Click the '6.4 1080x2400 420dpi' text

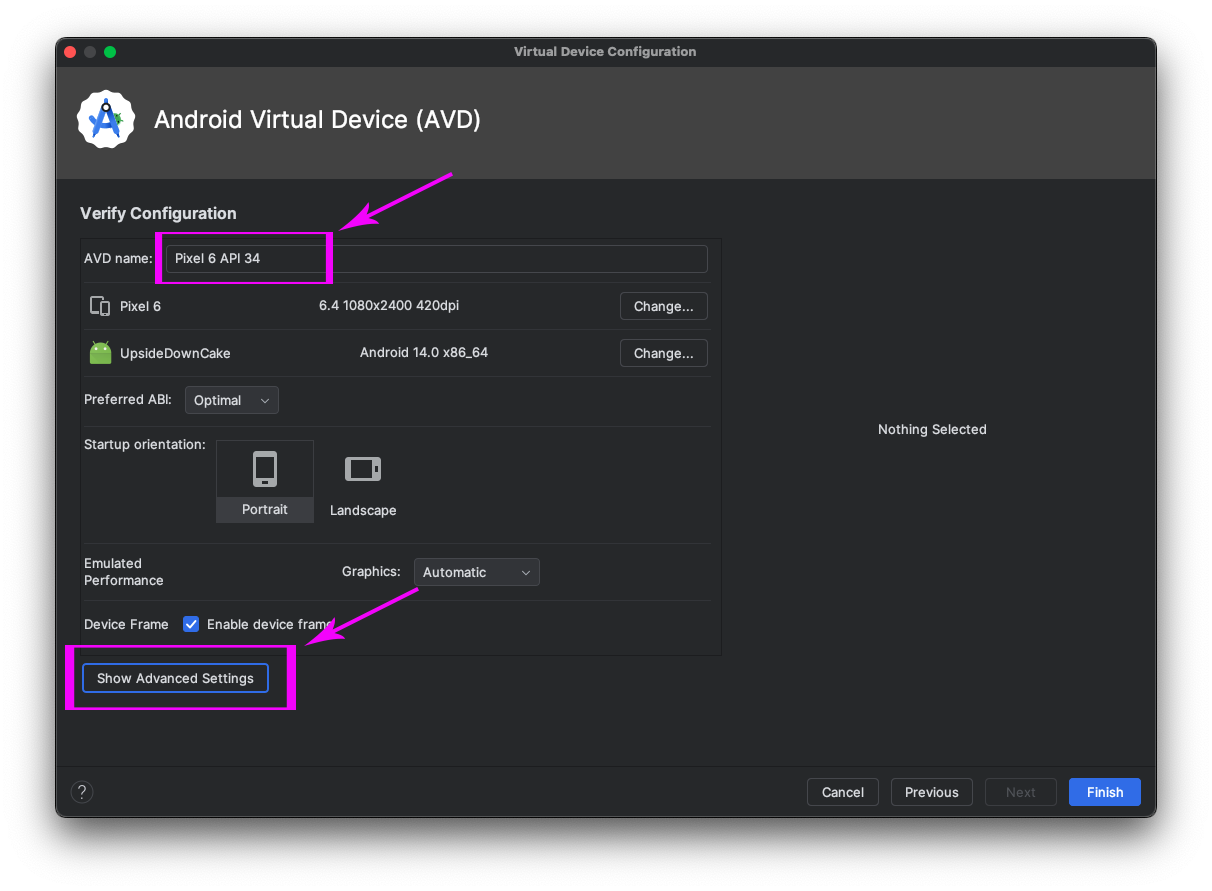click(389, 306)
